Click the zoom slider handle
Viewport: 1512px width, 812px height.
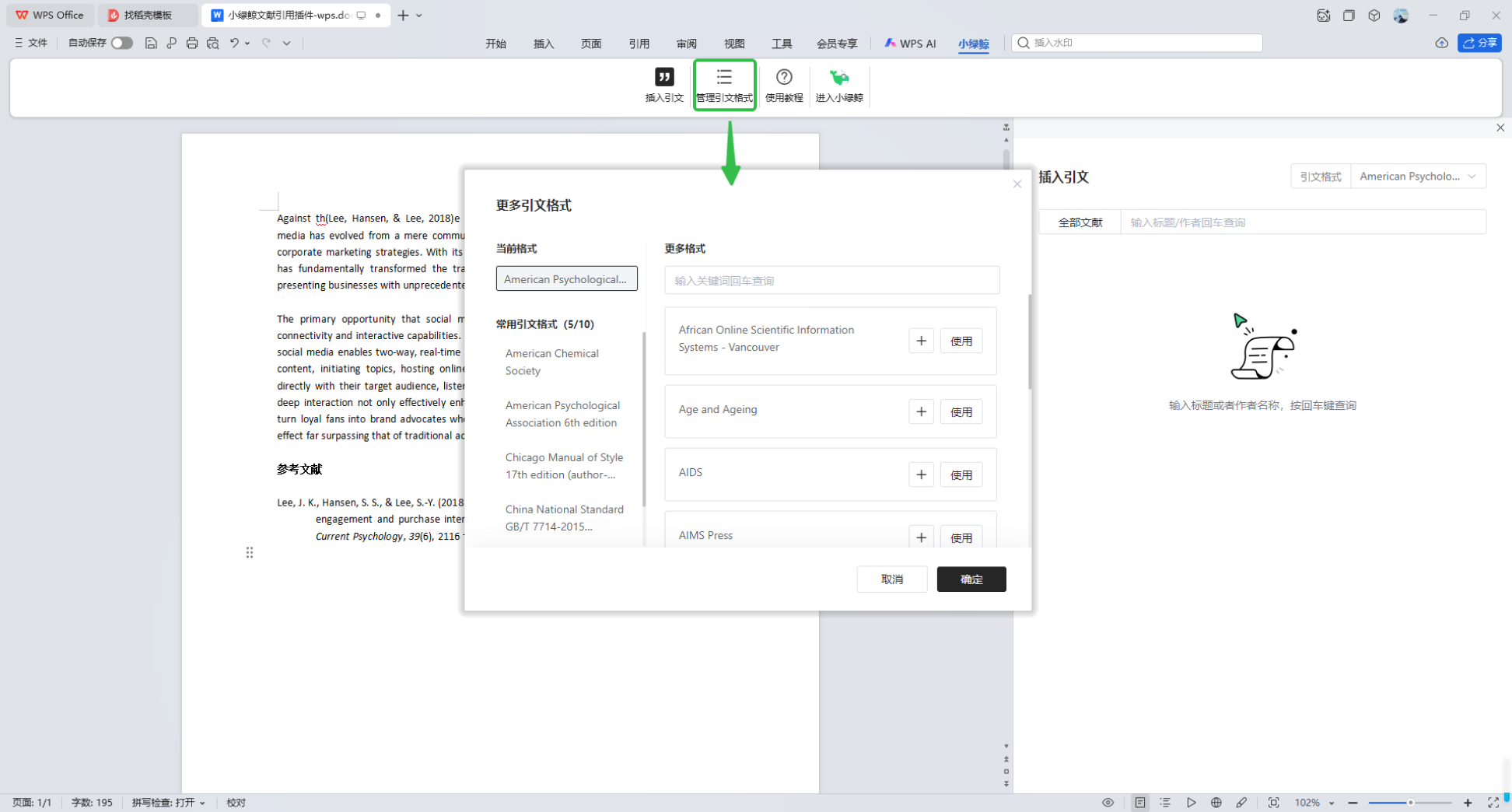tap(1410, 803)
